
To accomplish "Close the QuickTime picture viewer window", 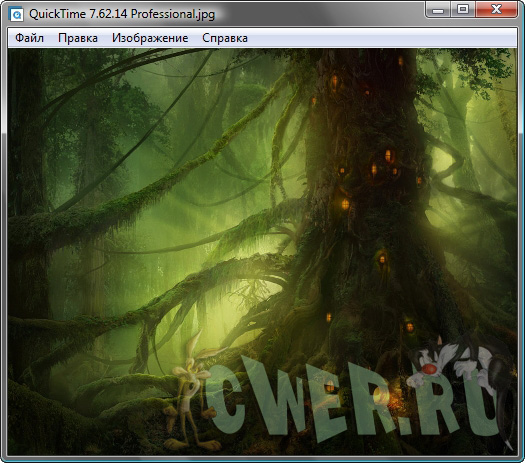I will [x=497, y=9].
